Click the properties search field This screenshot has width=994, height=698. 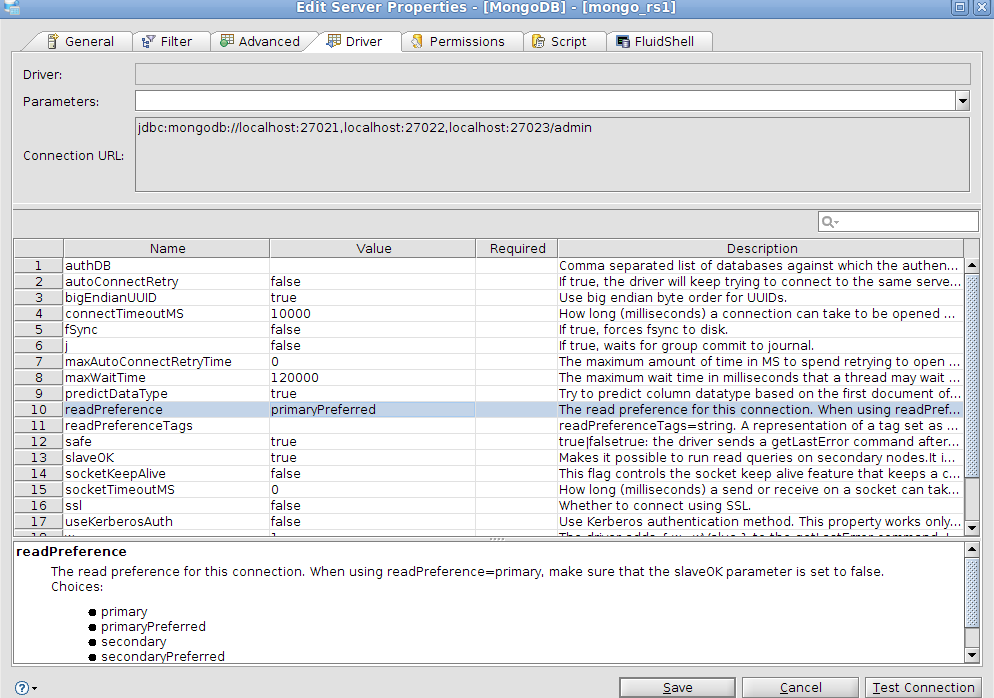coord(898,222)
